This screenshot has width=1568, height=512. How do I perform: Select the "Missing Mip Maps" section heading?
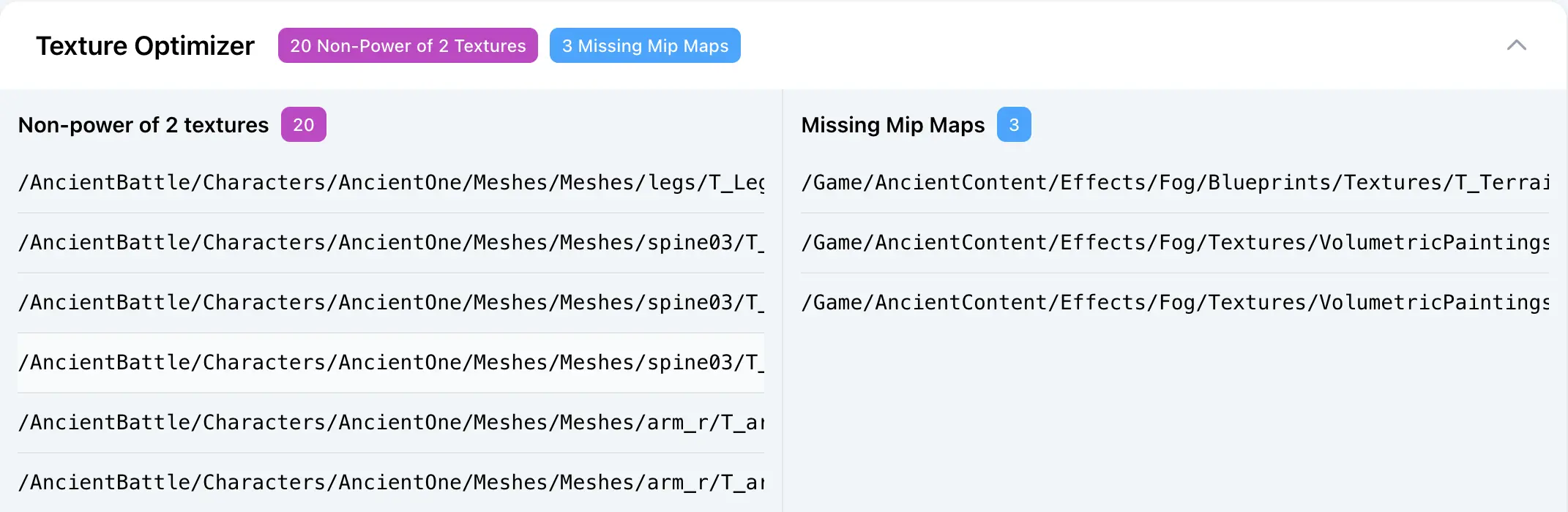pyautogui.click(x=892, y=125)
